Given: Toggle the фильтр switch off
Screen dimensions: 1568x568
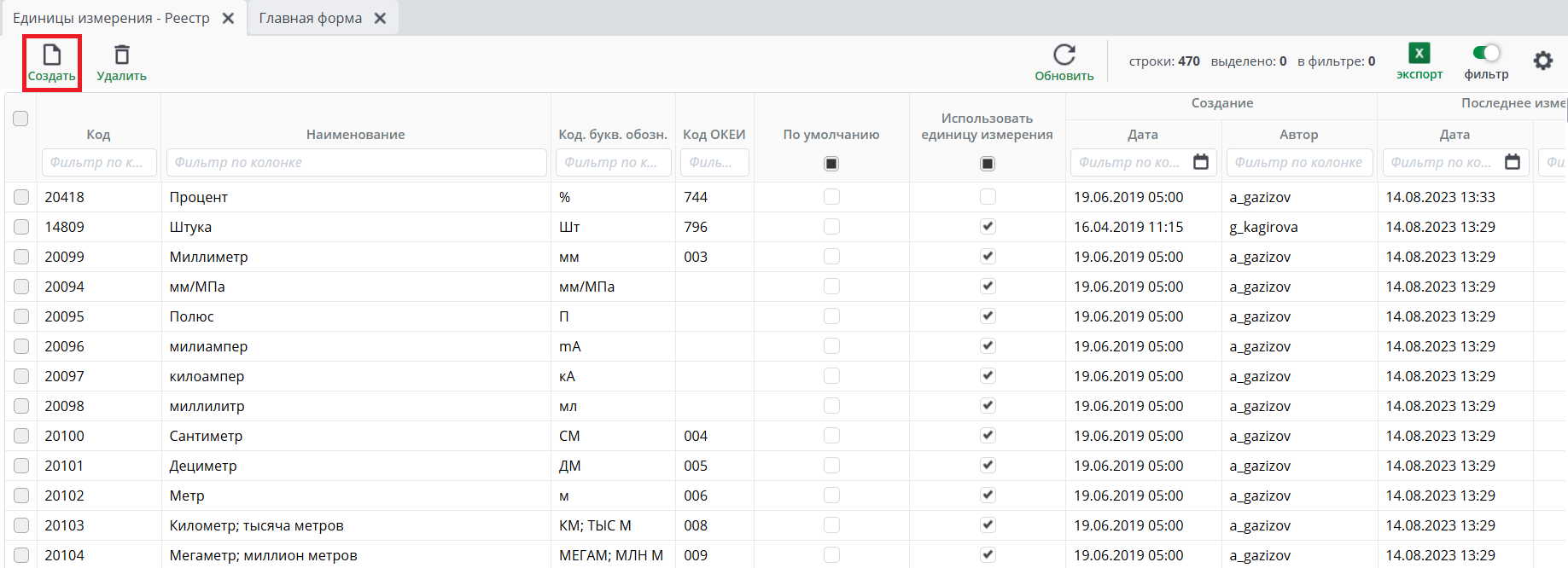Looking at the screenshot, I should (x=1486, y=53).
